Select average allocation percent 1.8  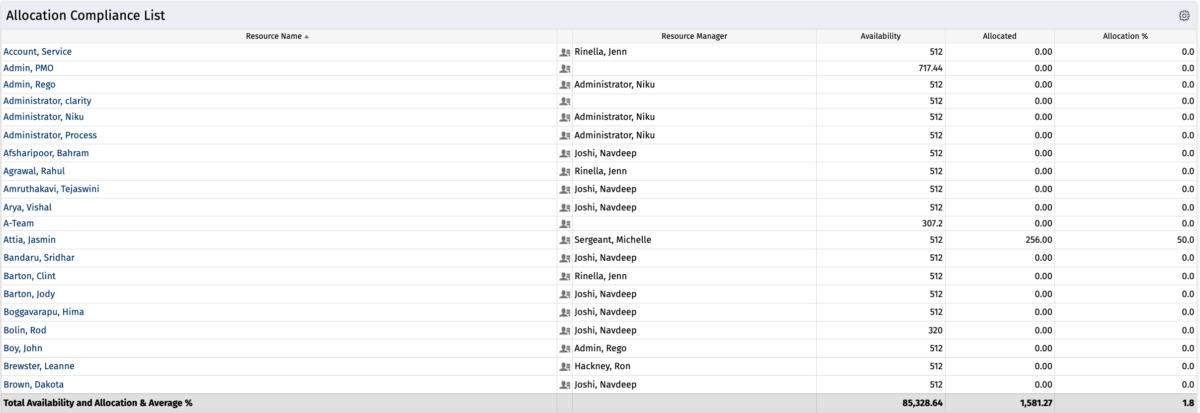[1189, 403]
